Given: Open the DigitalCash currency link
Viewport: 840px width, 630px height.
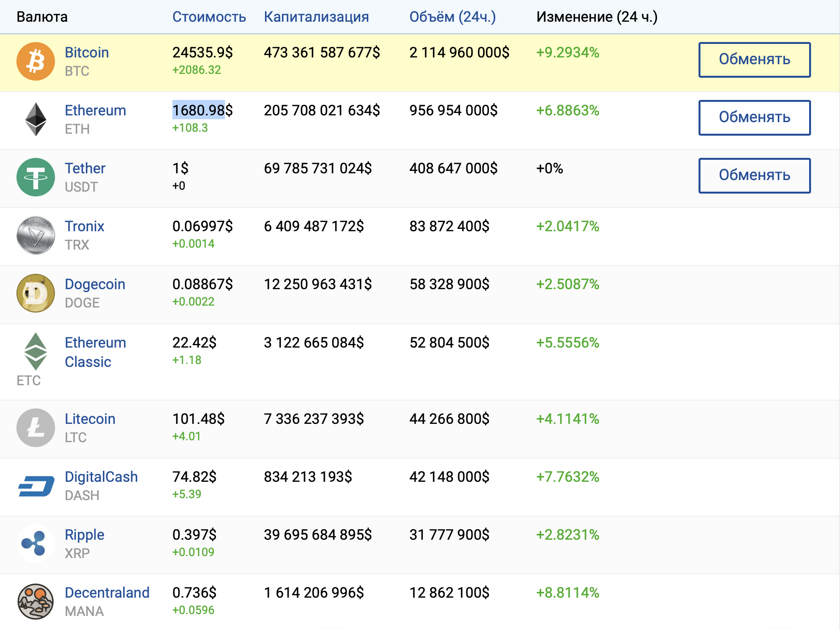Looking at the screenshot, I should (x=101, y=477).
